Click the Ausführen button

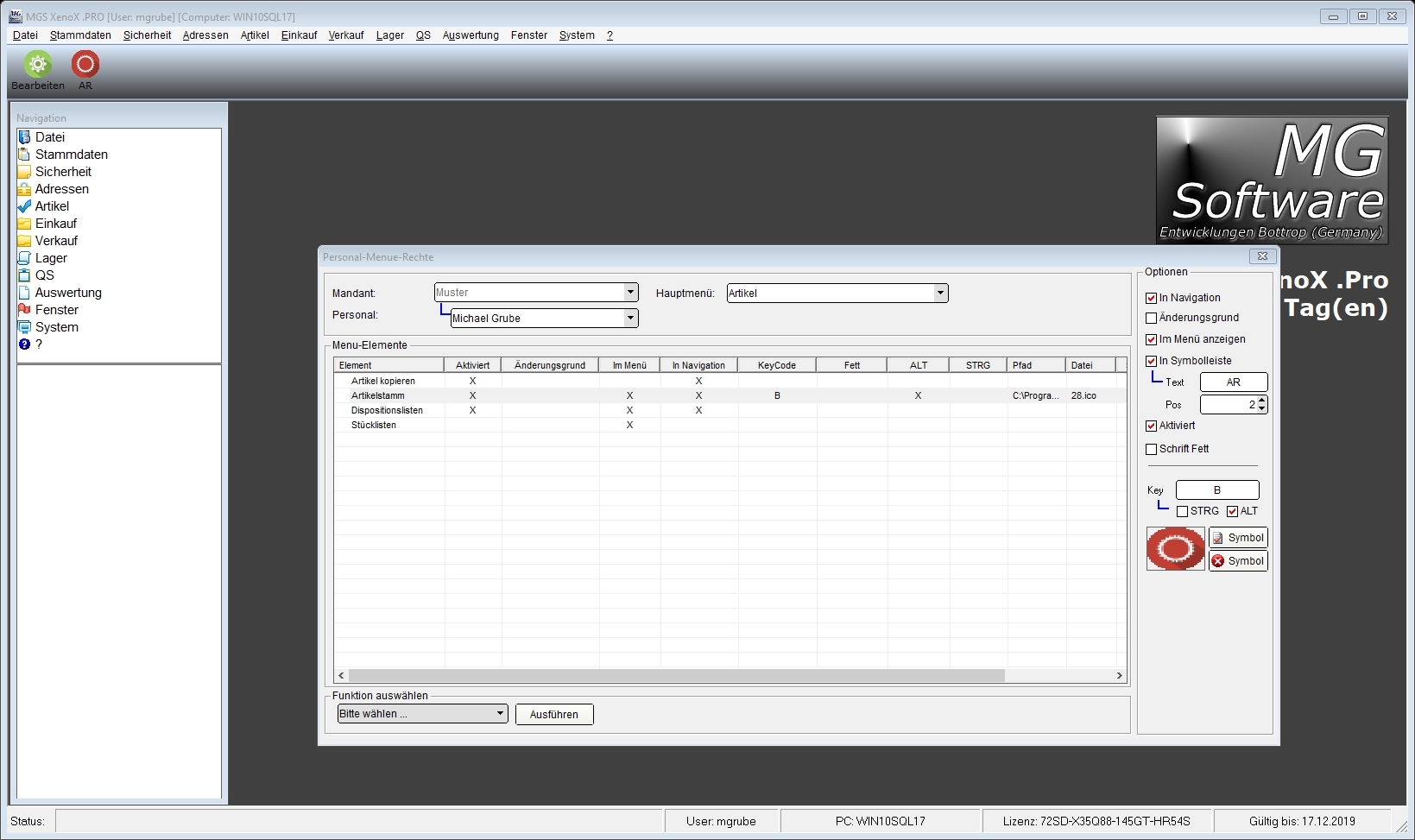[x=554, y=715]
